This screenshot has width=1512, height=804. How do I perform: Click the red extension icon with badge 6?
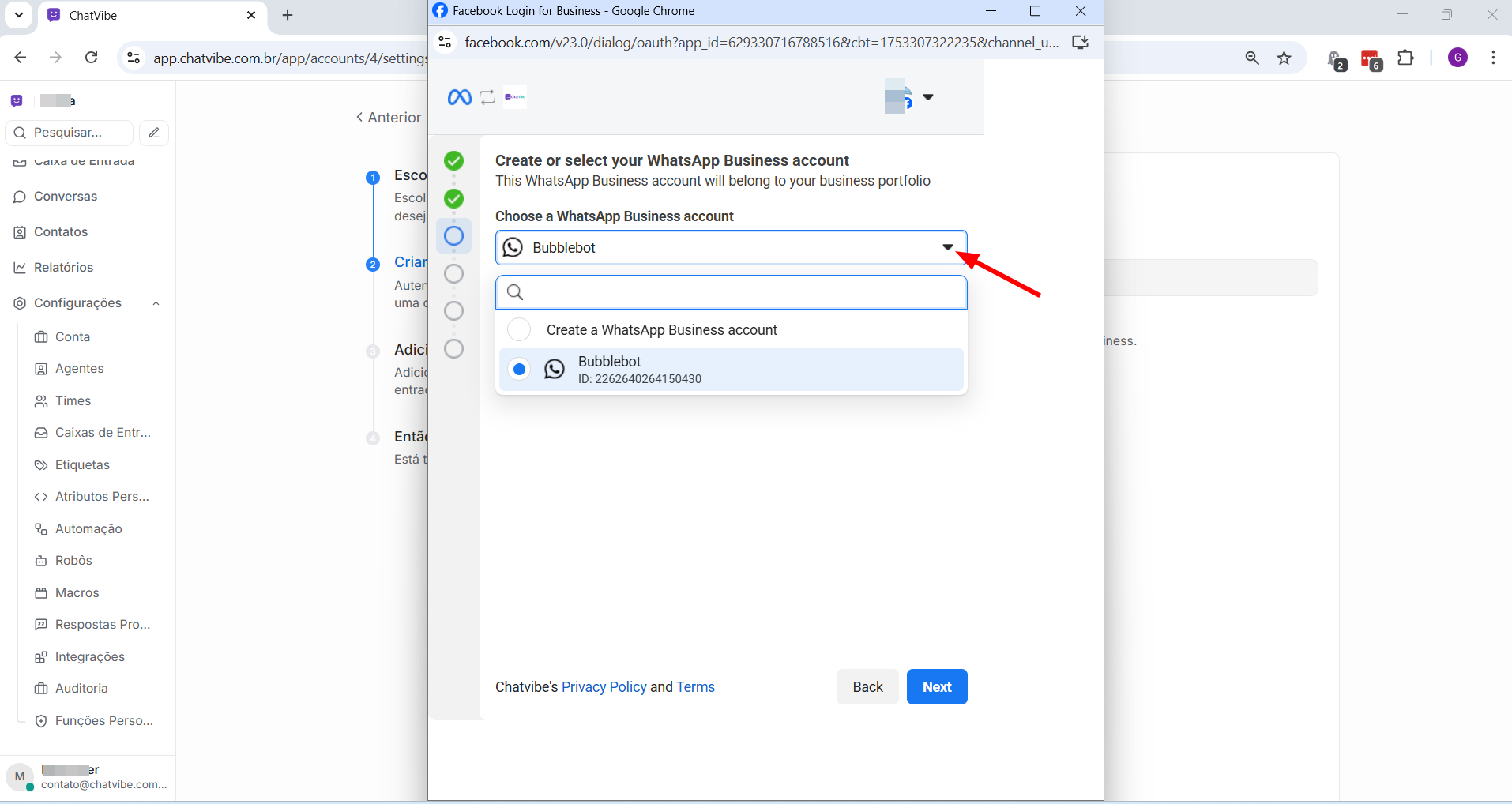pos(1371,59)
